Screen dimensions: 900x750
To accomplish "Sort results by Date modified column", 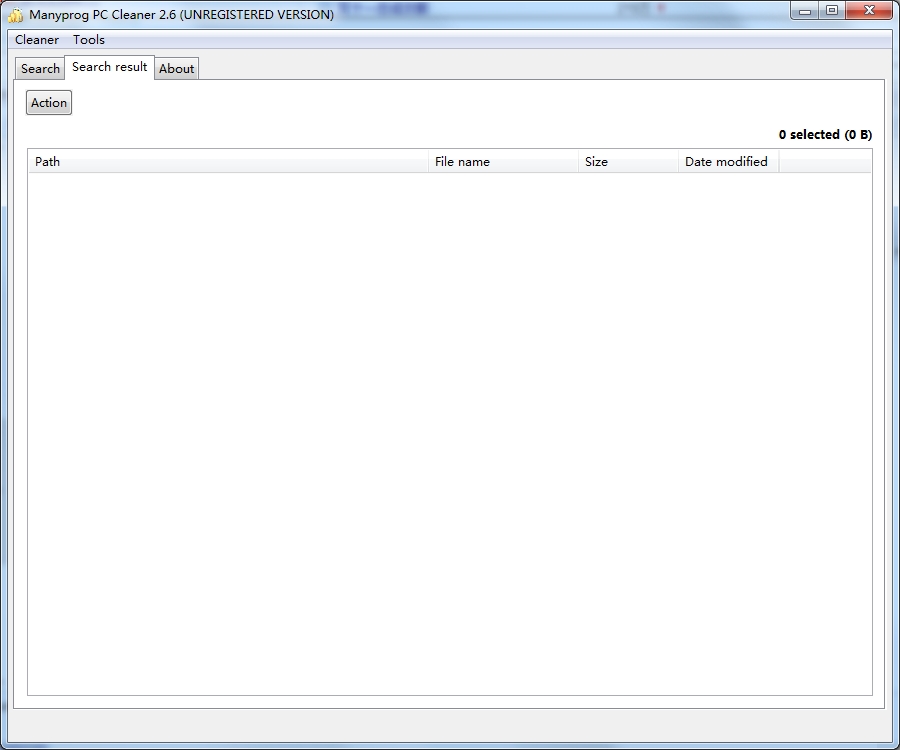I will point(728,162).
